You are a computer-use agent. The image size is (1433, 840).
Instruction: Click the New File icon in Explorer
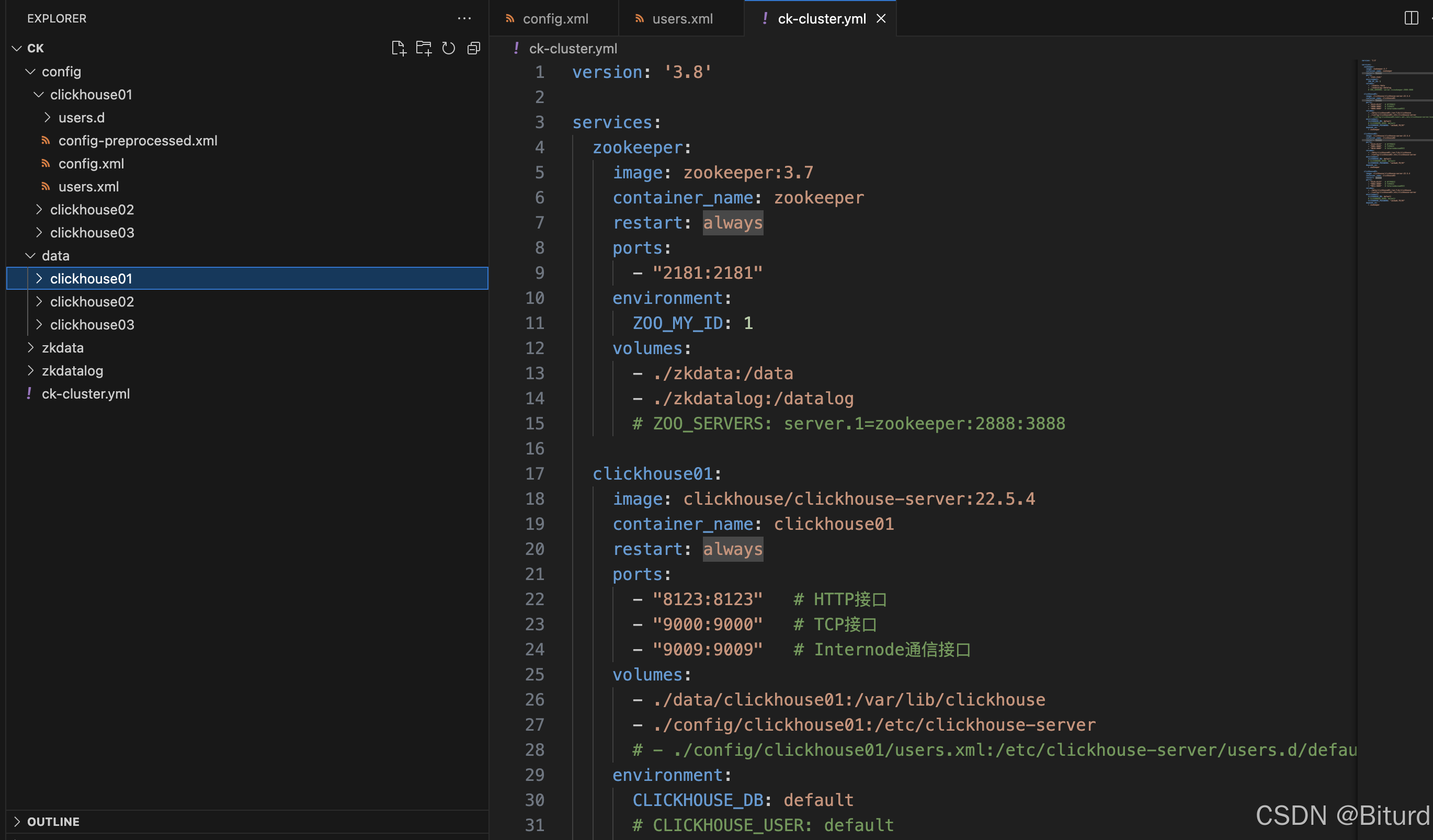399,48
